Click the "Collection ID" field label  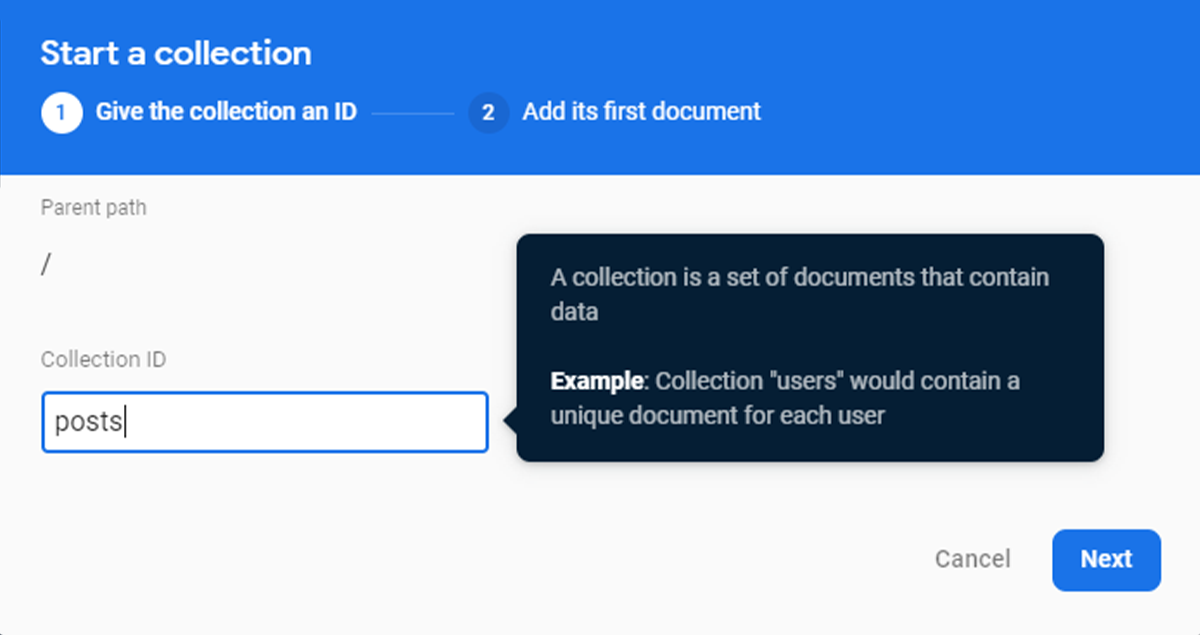[x=103, y=359]
